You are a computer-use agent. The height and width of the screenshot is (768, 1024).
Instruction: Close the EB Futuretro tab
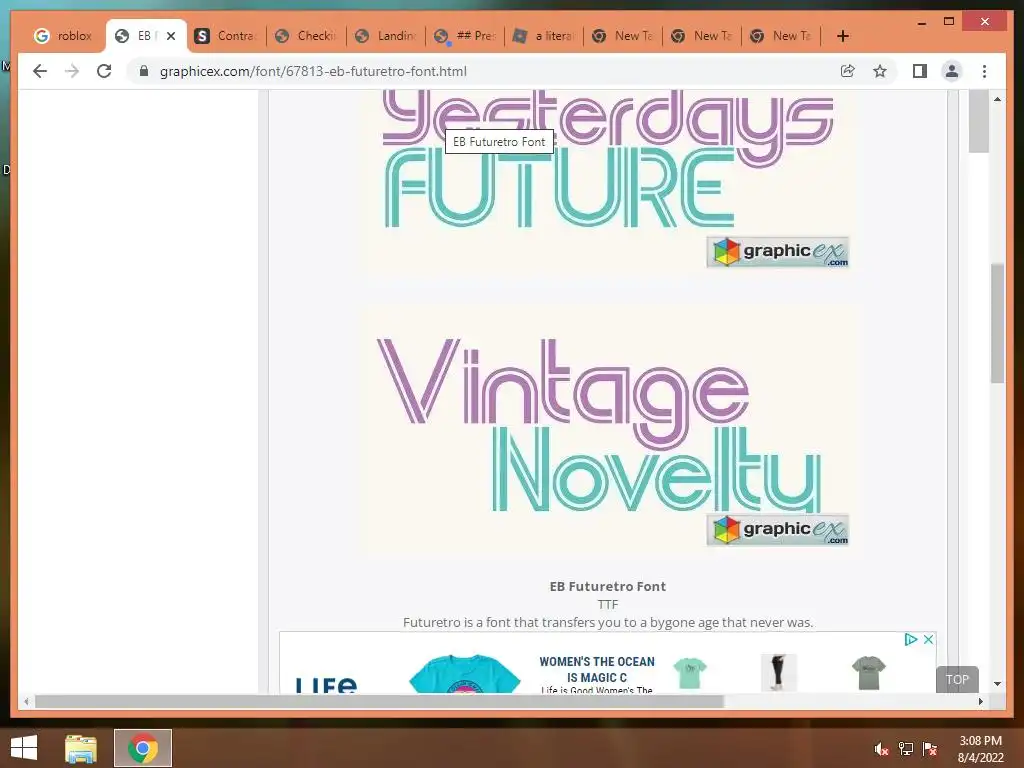click(x=171, y=36)
